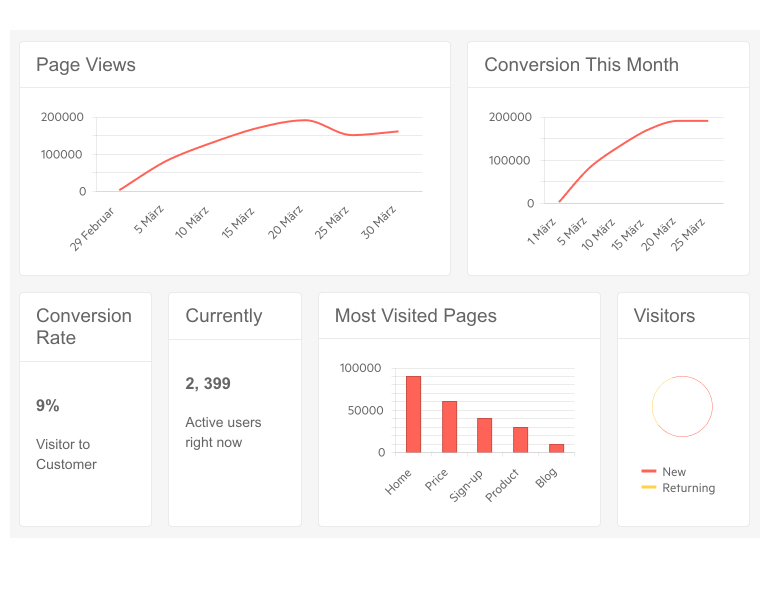Click the 29 Februar axis label
The image size is (770, 598).
(93, 229)
